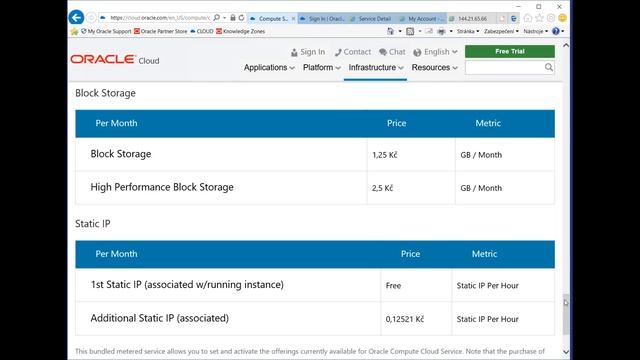Switch to the Sign In | Oracle tab
This screenshot has width=640, height=360.
pos(322,19)
